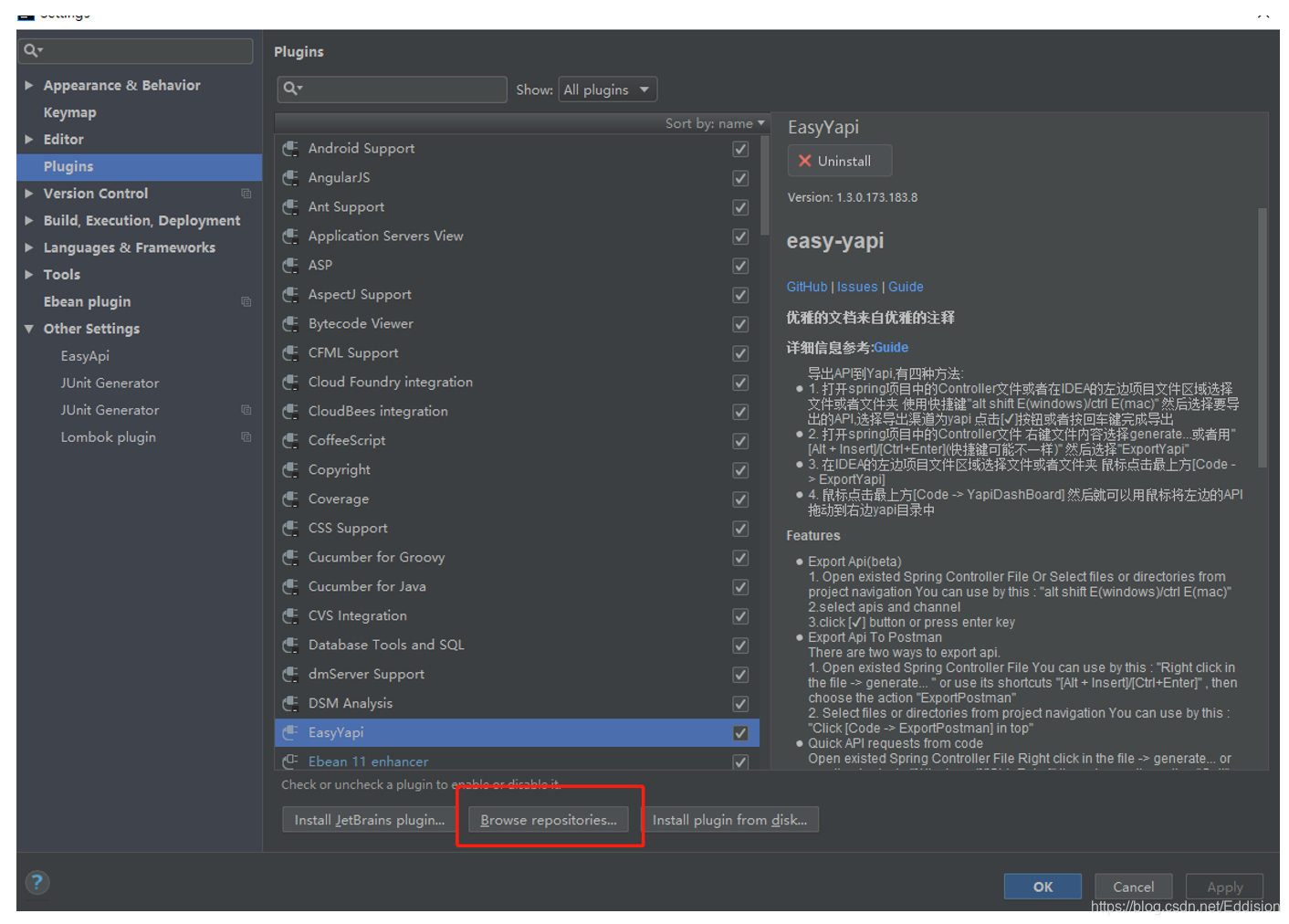Screen dimensions: 1289x924
Task: Click the help question mark icon
Action: pyautogui.click(x=37, y=882)
